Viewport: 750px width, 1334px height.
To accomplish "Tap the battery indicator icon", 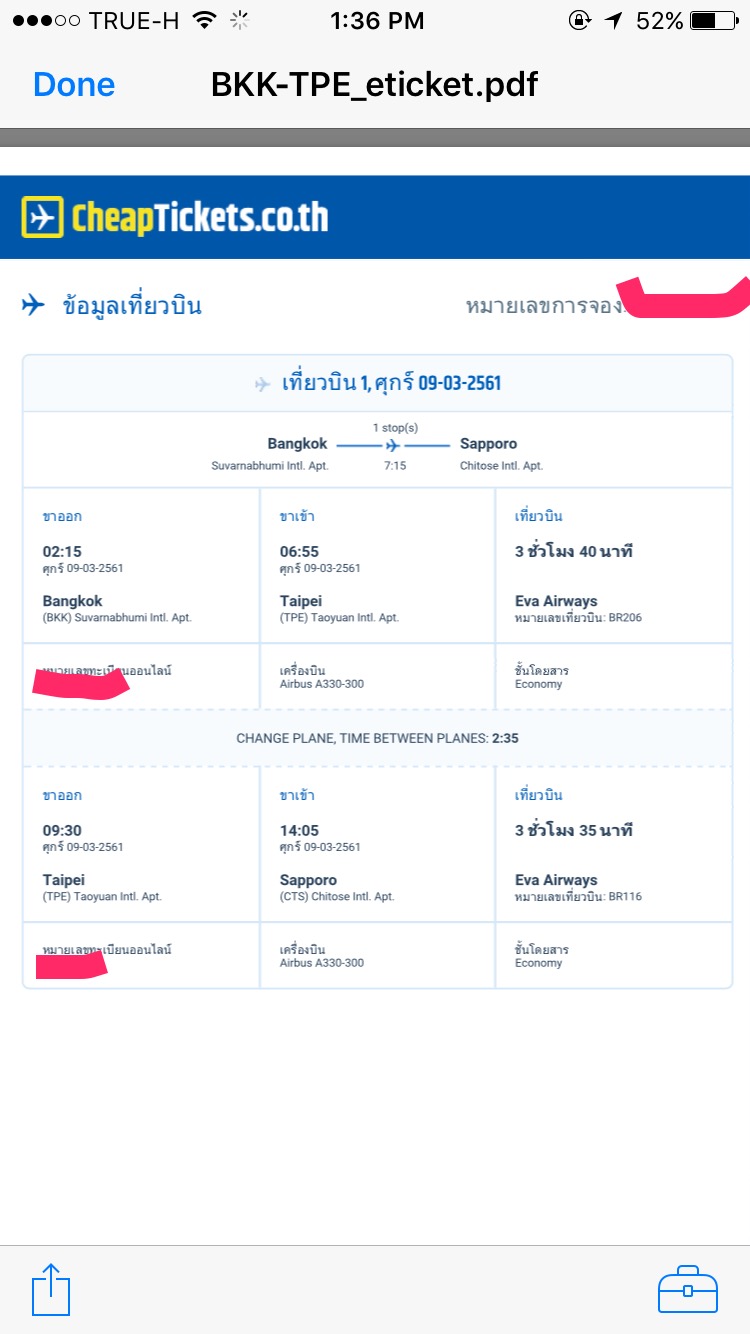I will click(x=716, y=20).
